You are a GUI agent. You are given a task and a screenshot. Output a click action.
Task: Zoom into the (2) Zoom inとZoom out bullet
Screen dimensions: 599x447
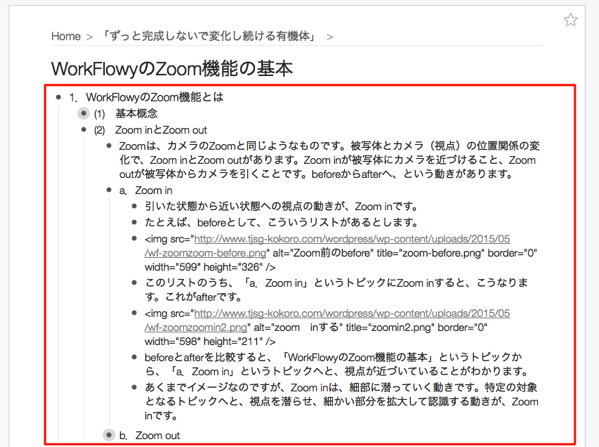tap(84, 130)
